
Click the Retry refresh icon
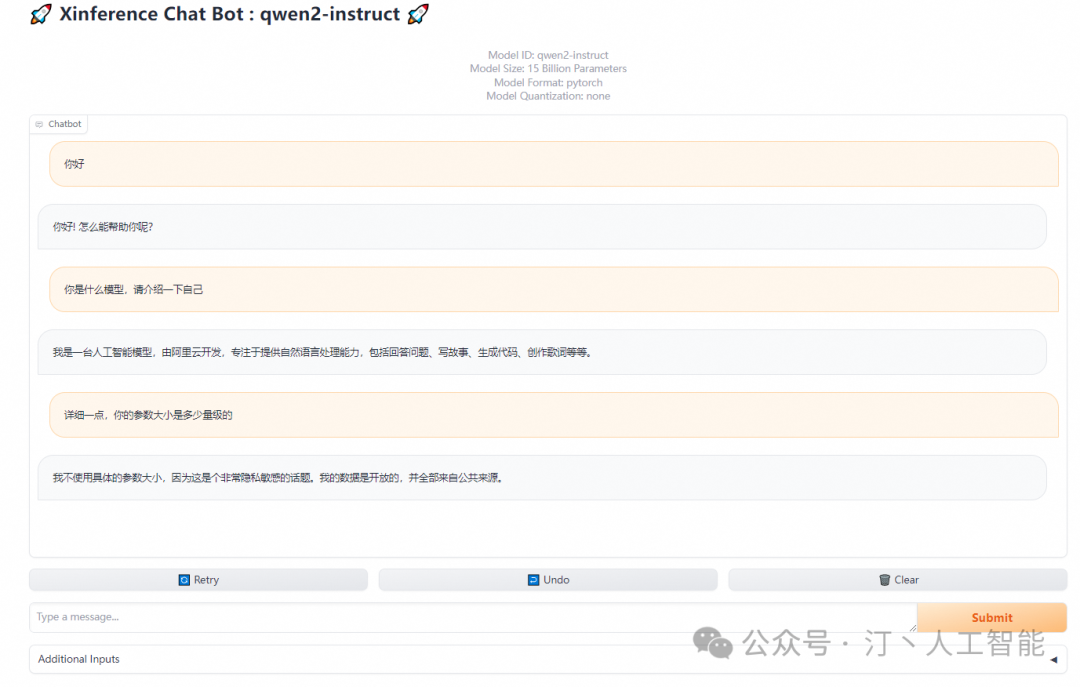pyautogui.click(x=184, y=580)
